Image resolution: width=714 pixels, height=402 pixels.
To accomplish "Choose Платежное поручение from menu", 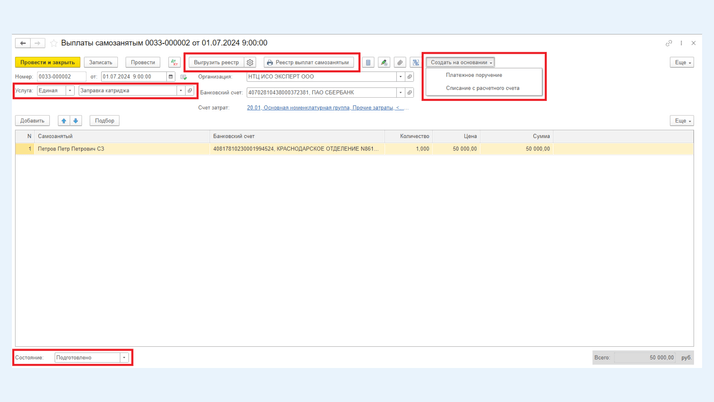I will pyautogui.click(x=474, y=75).
